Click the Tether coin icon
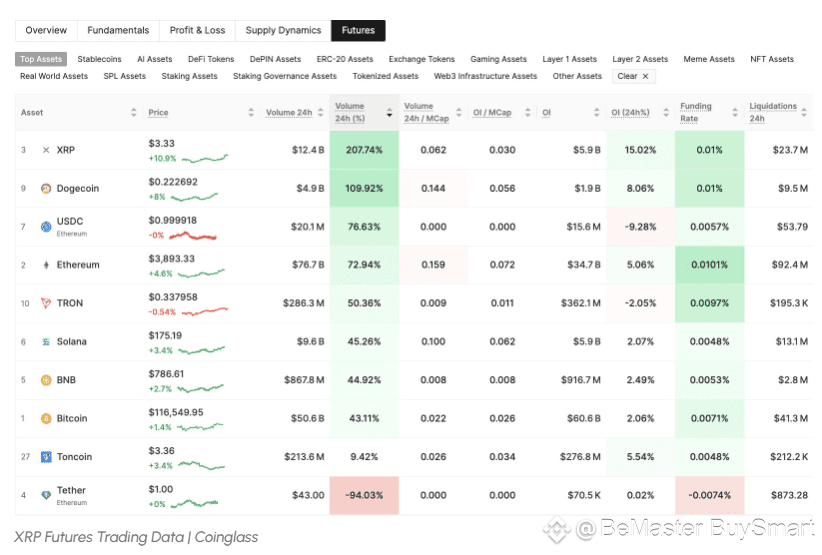This screenshot has height=555, width=822. [46, 495]
